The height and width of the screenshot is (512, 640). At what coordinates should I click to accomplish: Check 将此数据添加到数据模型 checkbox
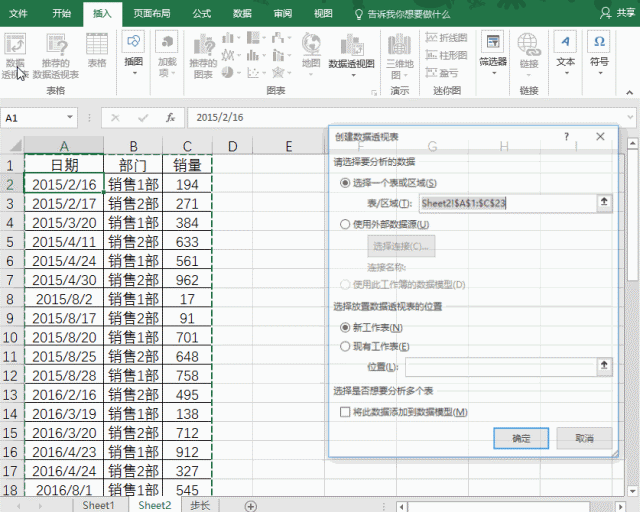[x=346, y=412]
